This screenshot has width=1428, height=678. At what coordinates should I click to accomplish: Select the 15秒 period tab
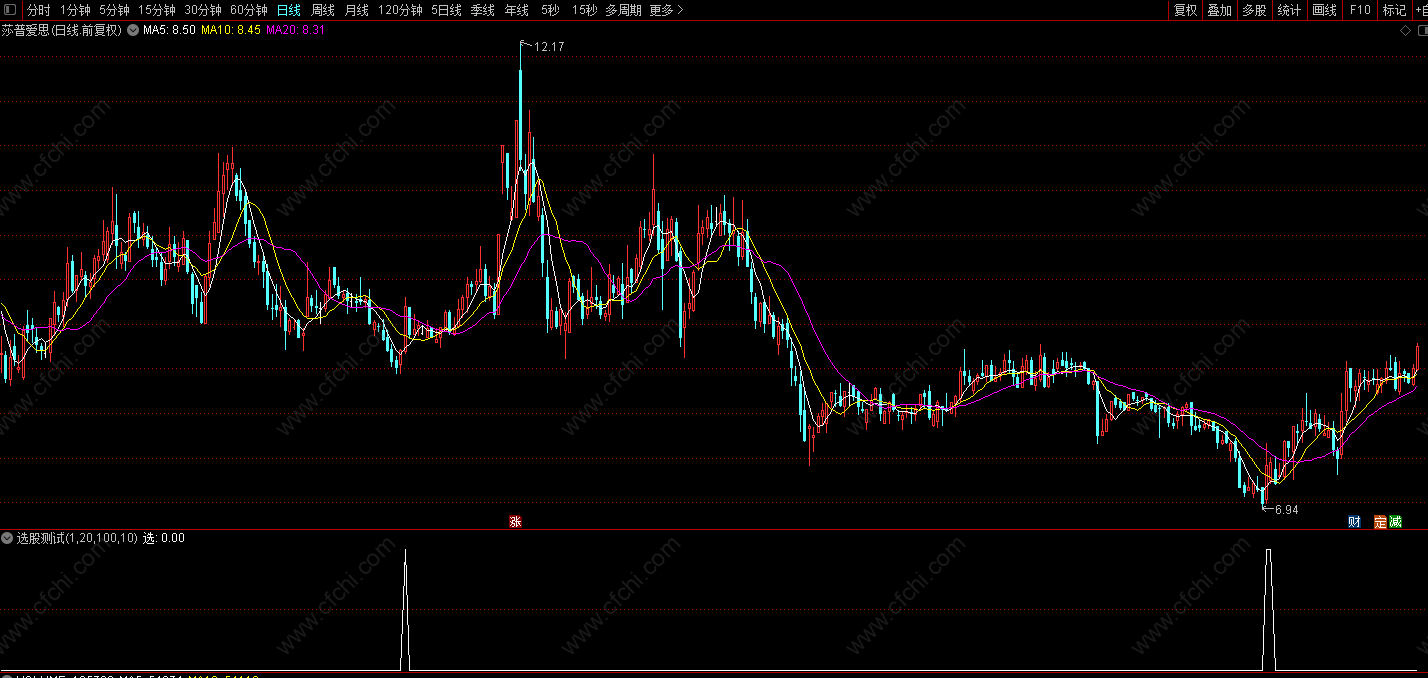tap(584, 10)
